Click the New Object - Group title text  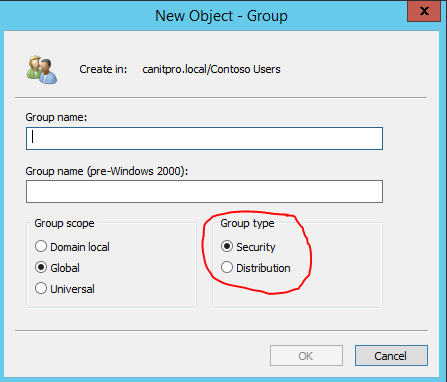coord(221,16)
